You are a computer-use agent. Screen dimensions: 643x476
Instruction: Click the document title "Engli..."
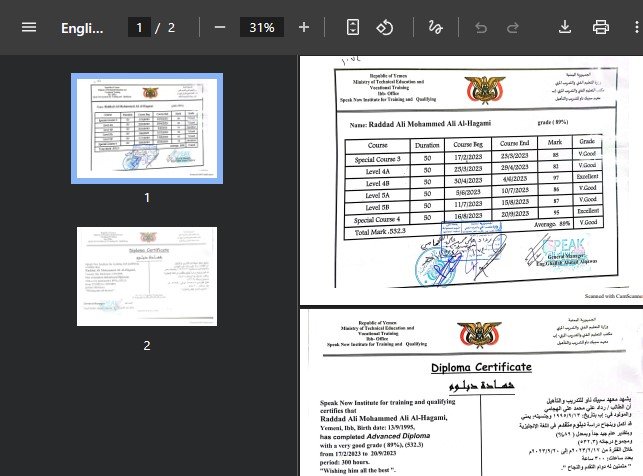[82, 27]
